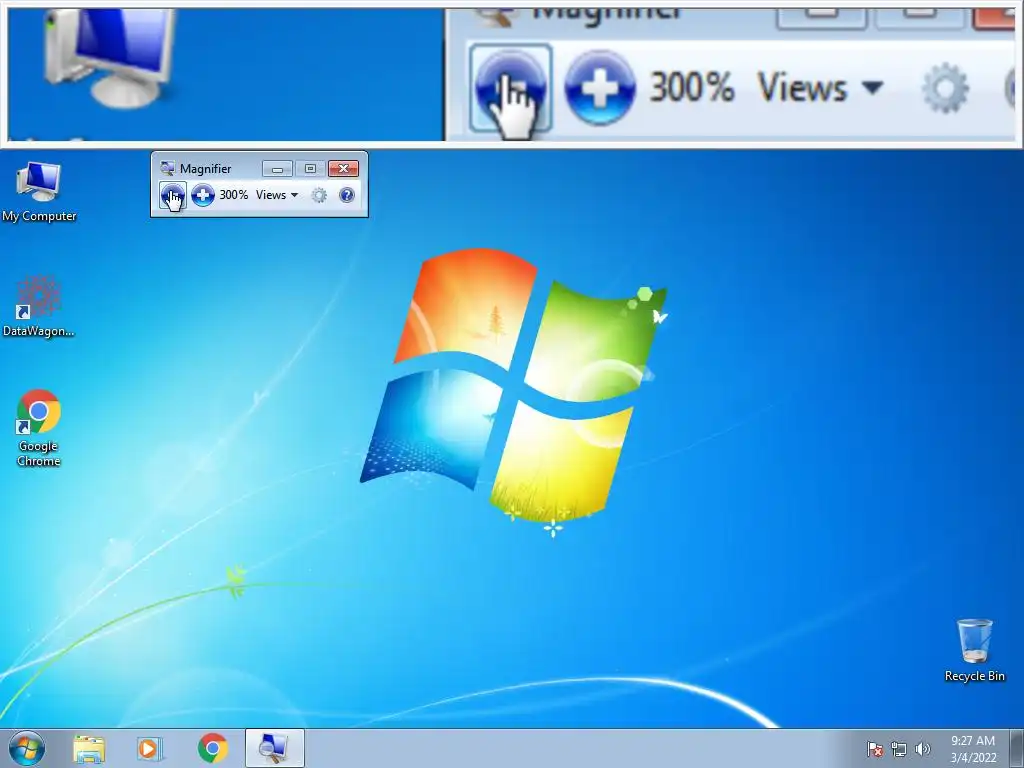Open Chrome from the taskbar

[x=213, y=748]
